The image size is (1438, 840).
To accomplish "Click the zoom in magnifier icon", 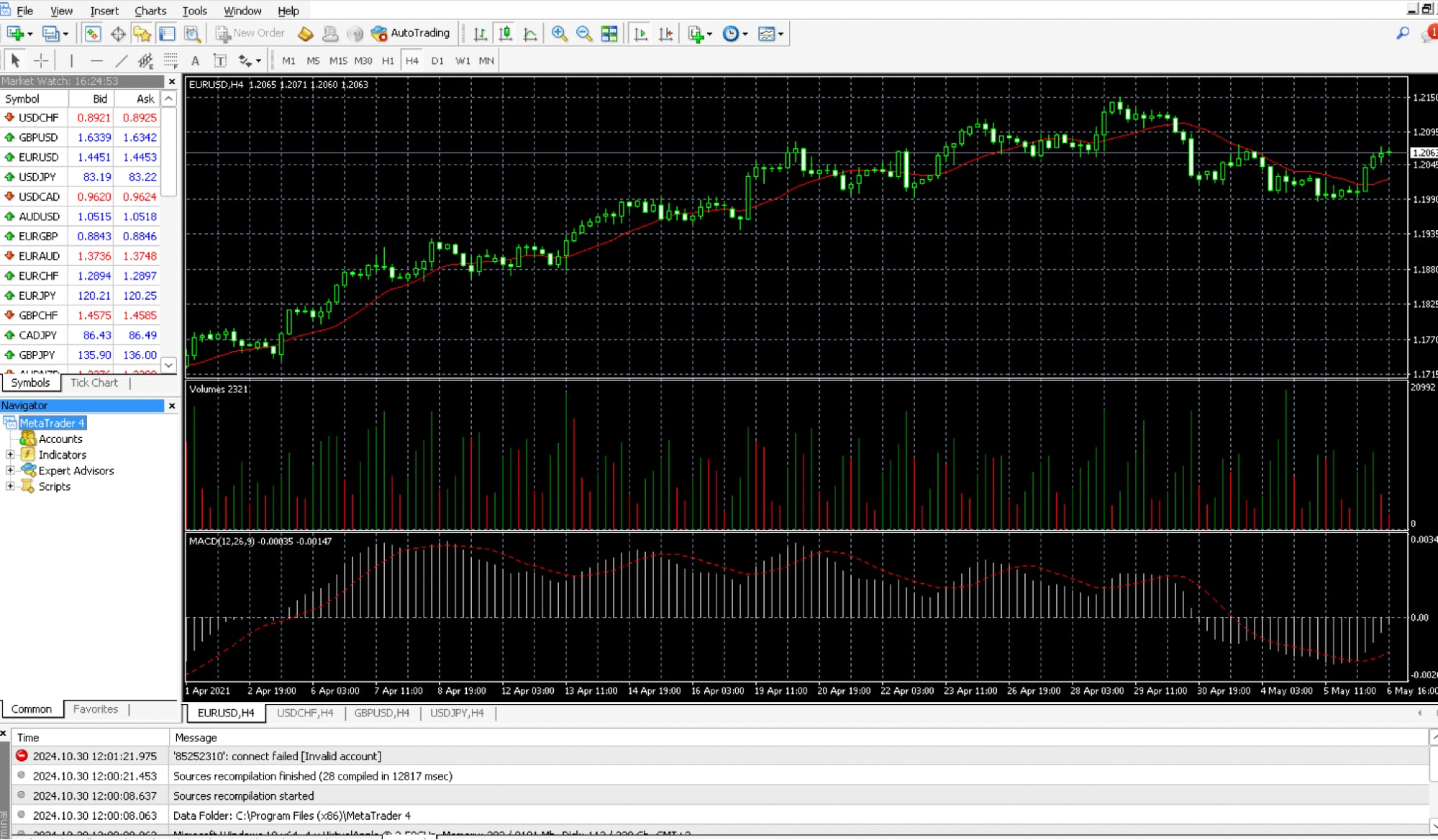I will pyautogui.click(x=558, y=33).
